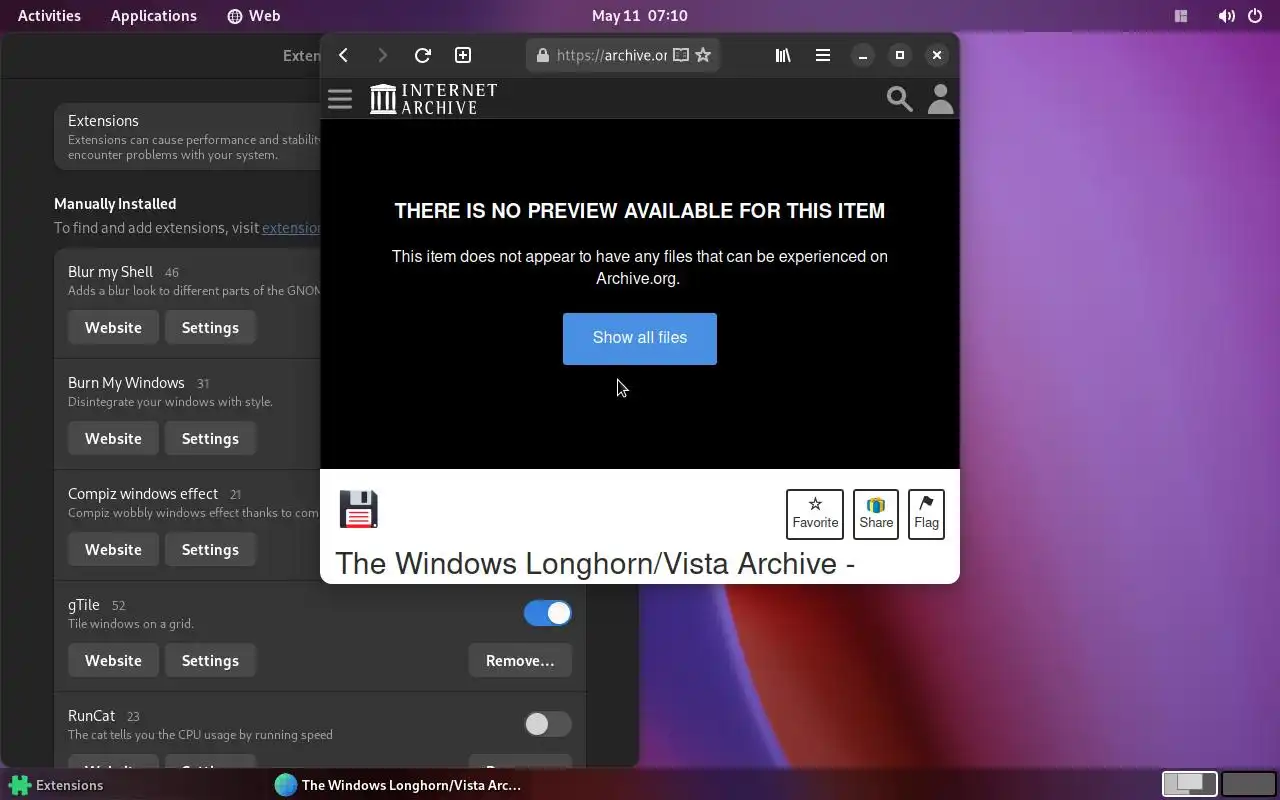1280x800 pixels.
Task: Disable the gTile extension toggle
Action: 548,613
